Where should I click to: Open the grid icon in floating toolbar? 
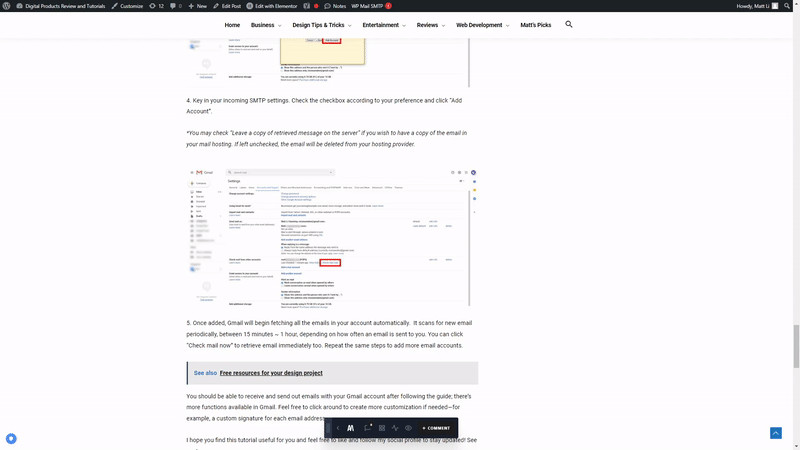[382, 428]
